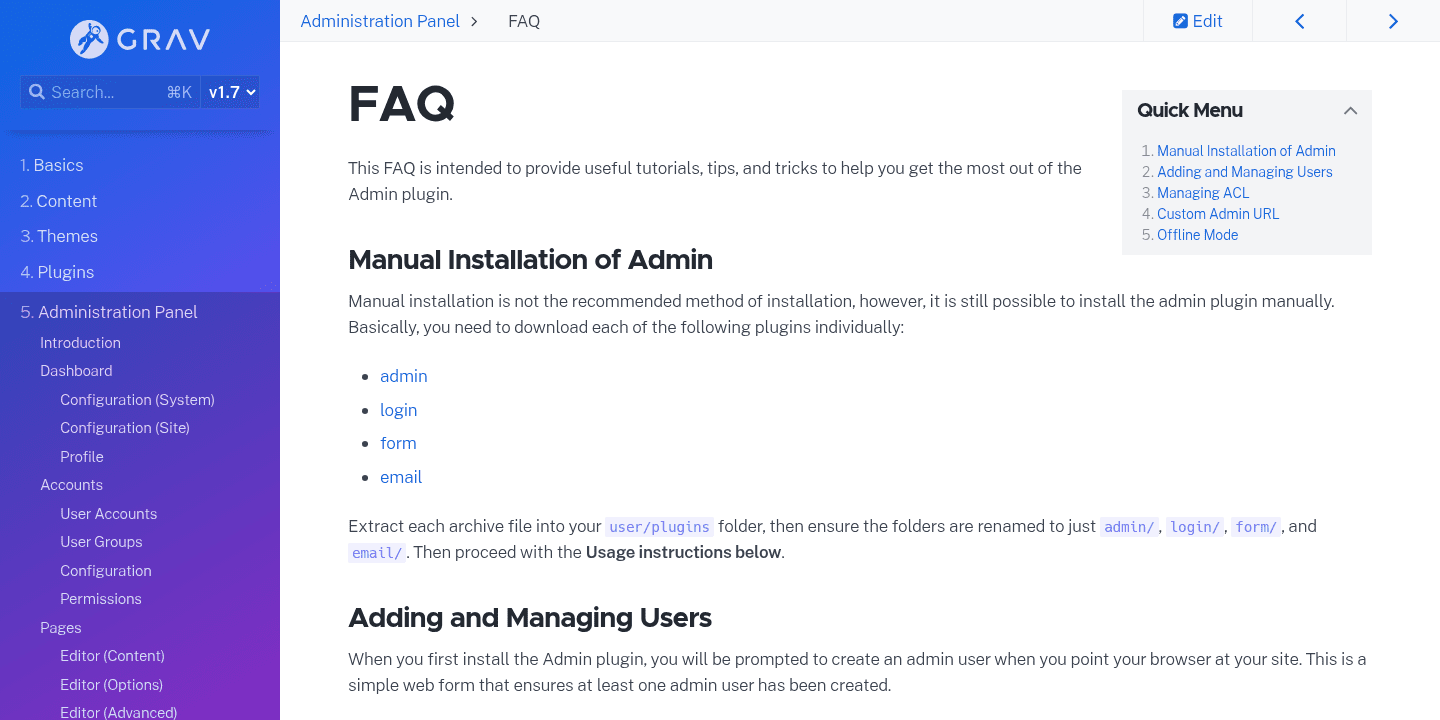Select Permissions in the sidebar

tap(100, 598)
